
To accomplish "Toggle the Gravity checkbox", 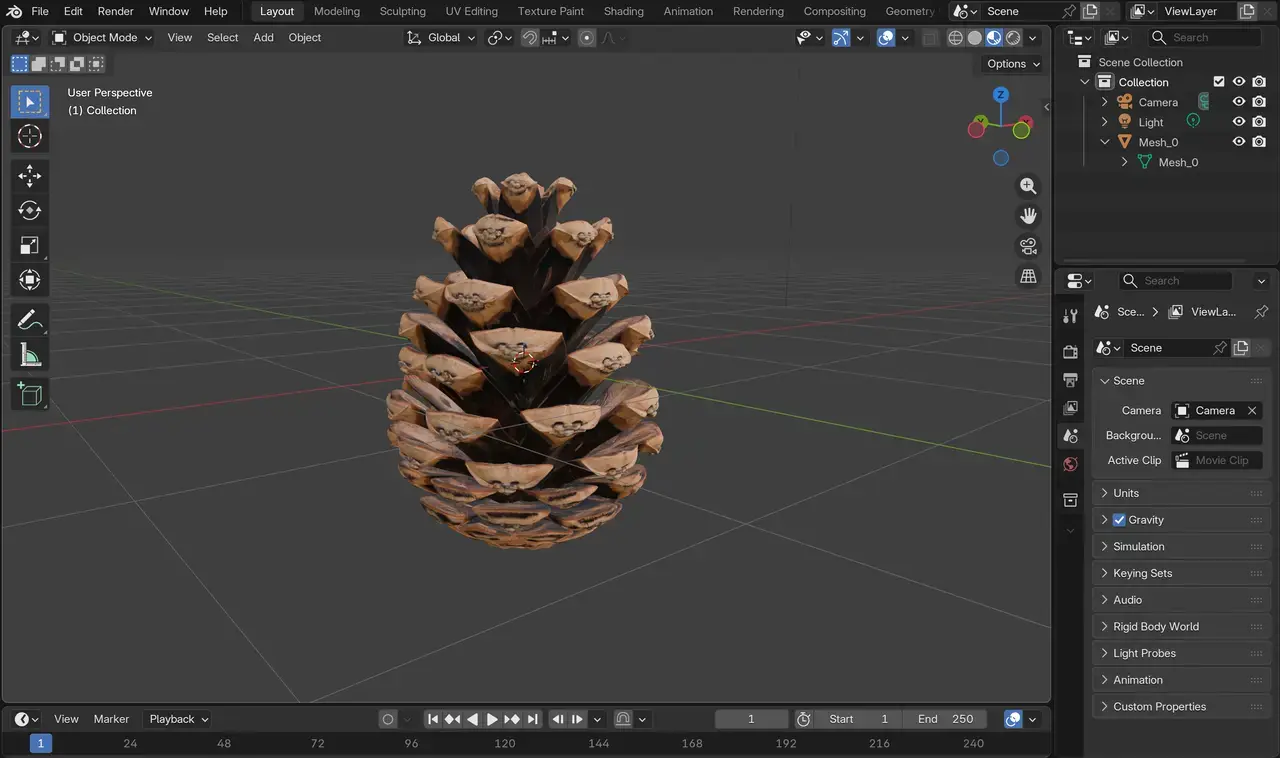I will tap(1119, 520).
